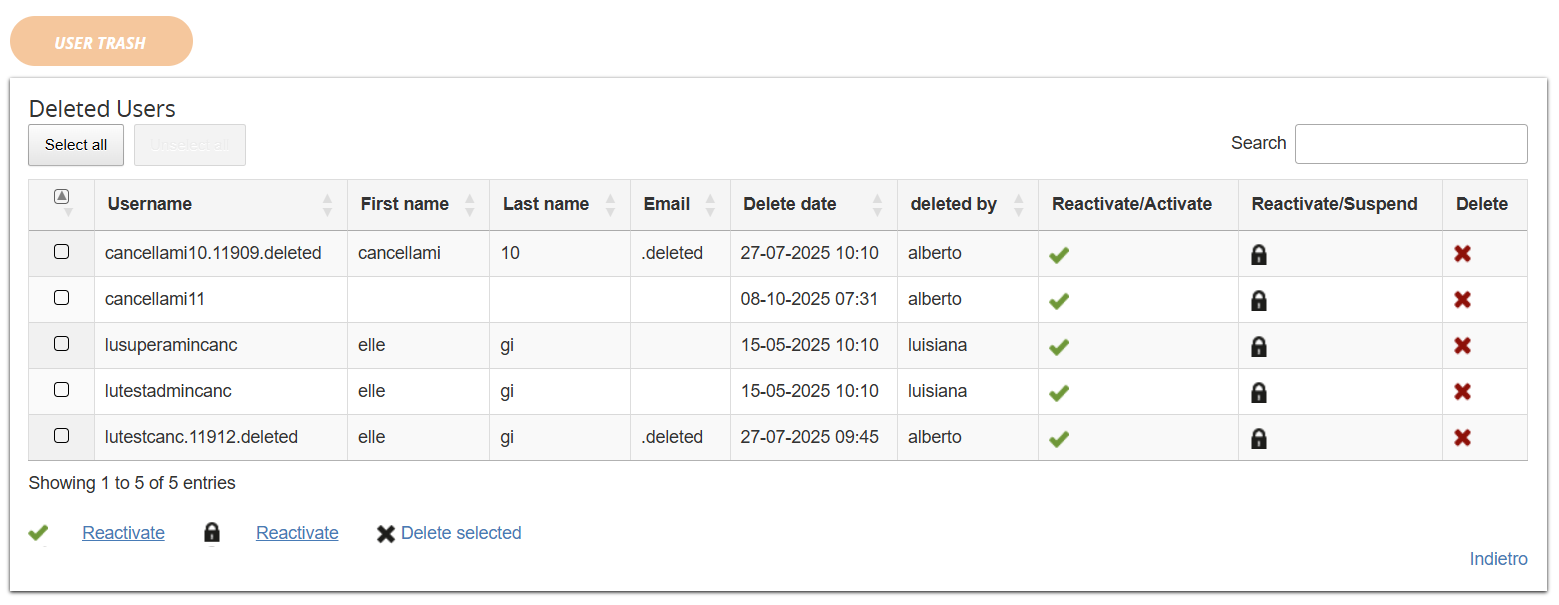1559x605 pixels.
Task: Click lock suspend icon for lusuperamincanc
Action: click(1259, 346)
